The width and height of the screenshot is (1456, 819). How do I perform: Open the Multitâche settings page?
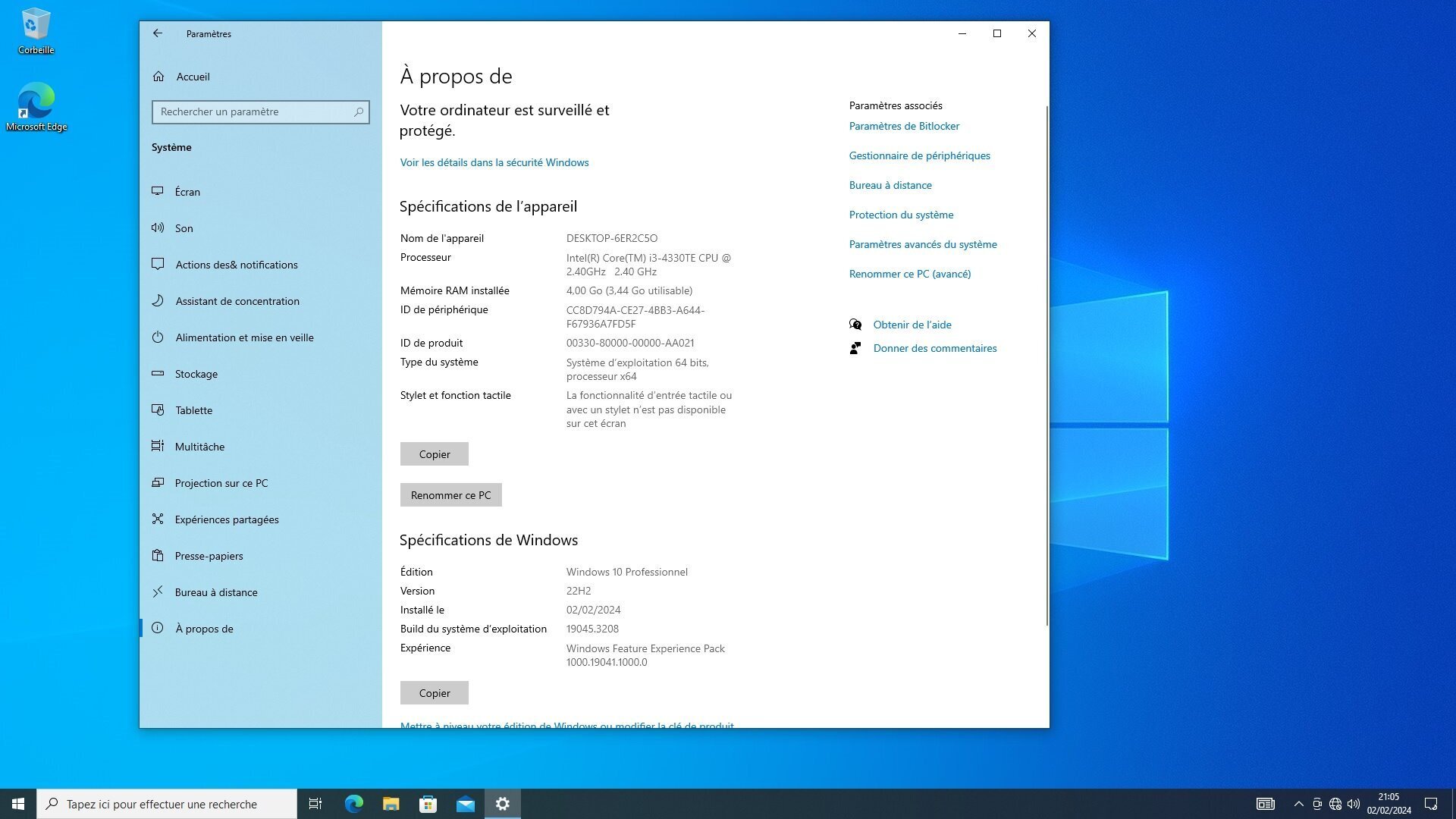(260, 447)
